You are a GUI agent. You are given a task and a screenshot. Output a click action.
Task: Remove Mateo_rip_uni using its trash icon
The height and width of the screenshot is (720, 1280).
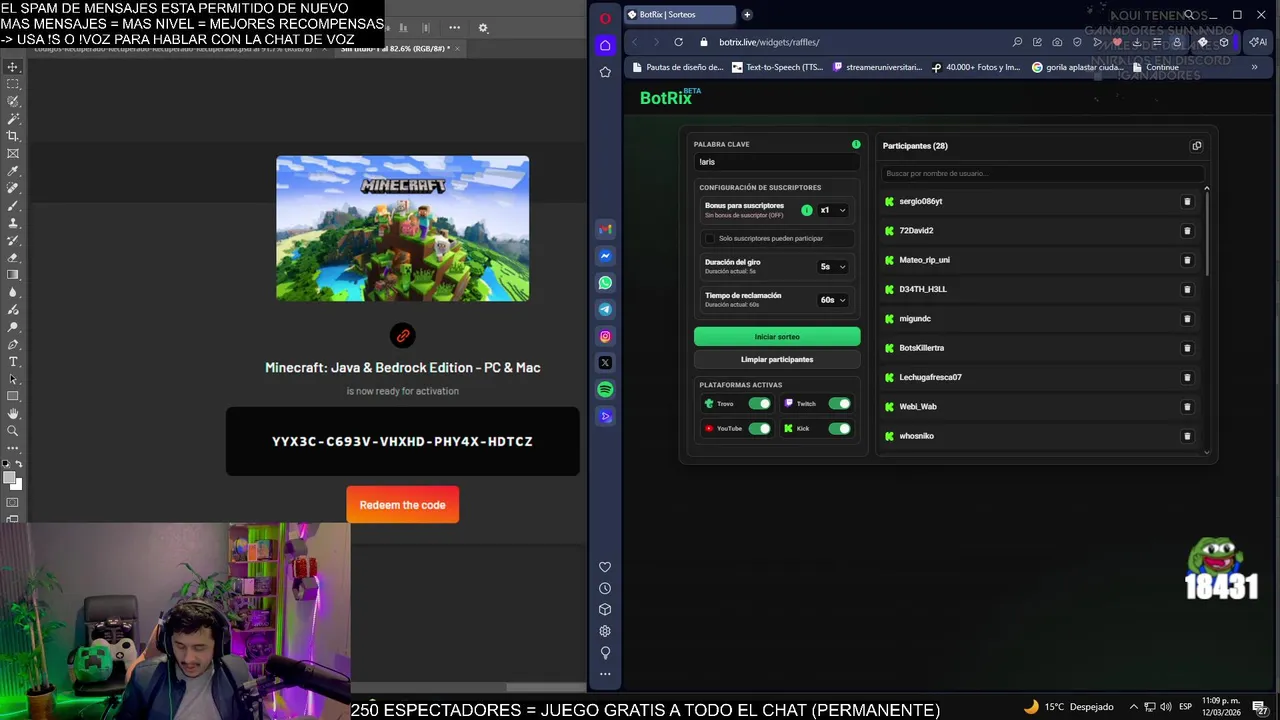[x=1187, y=260]
